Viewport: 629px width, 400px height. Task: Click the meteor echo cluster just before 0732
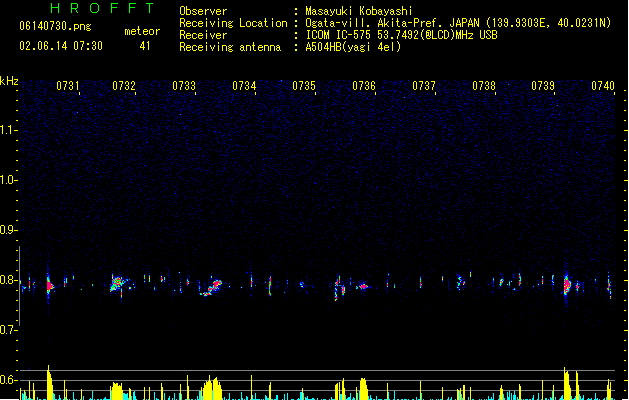click(118, 284)
